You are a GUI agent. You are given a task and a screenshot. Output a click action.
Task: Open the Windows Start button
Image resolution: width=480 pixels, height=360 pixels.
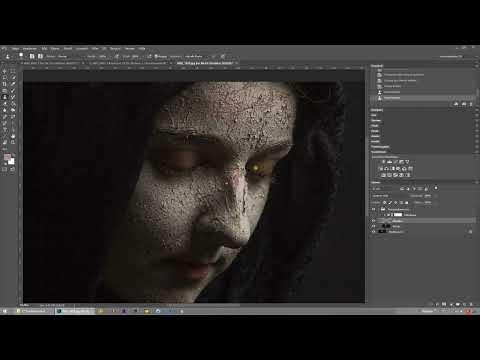click(4, 311)
